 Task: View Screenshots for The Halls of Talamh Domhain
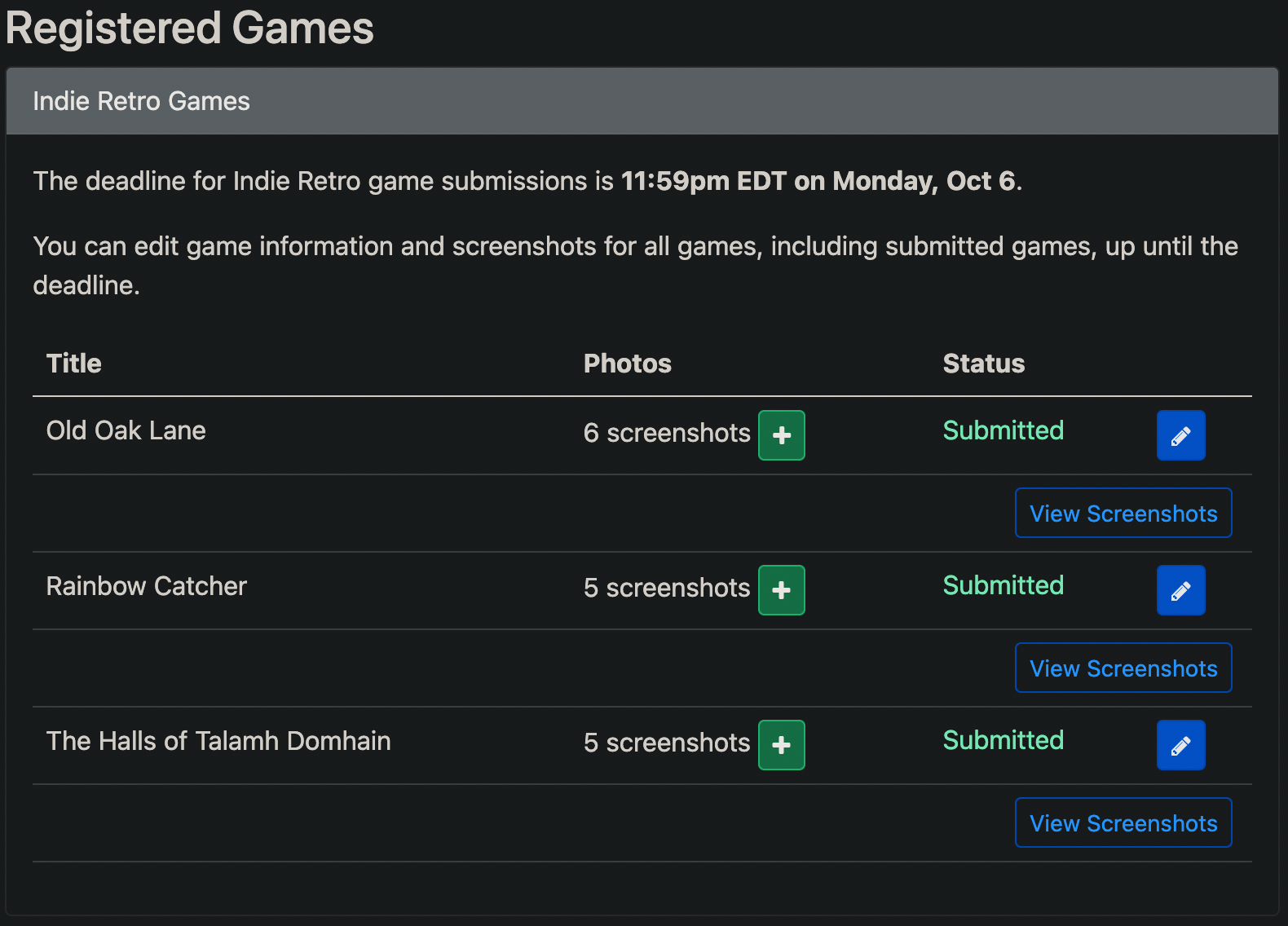1123,823
